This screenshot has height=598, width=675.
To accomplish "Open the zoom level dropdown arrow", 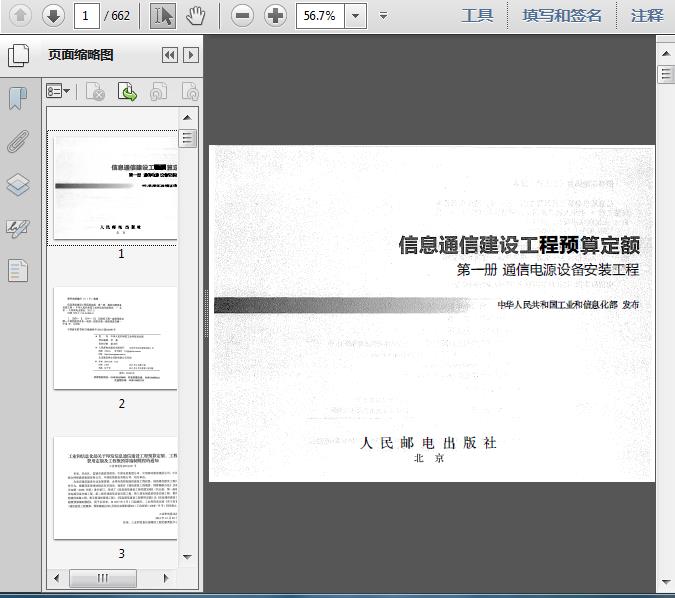I will tap(356, 16).
